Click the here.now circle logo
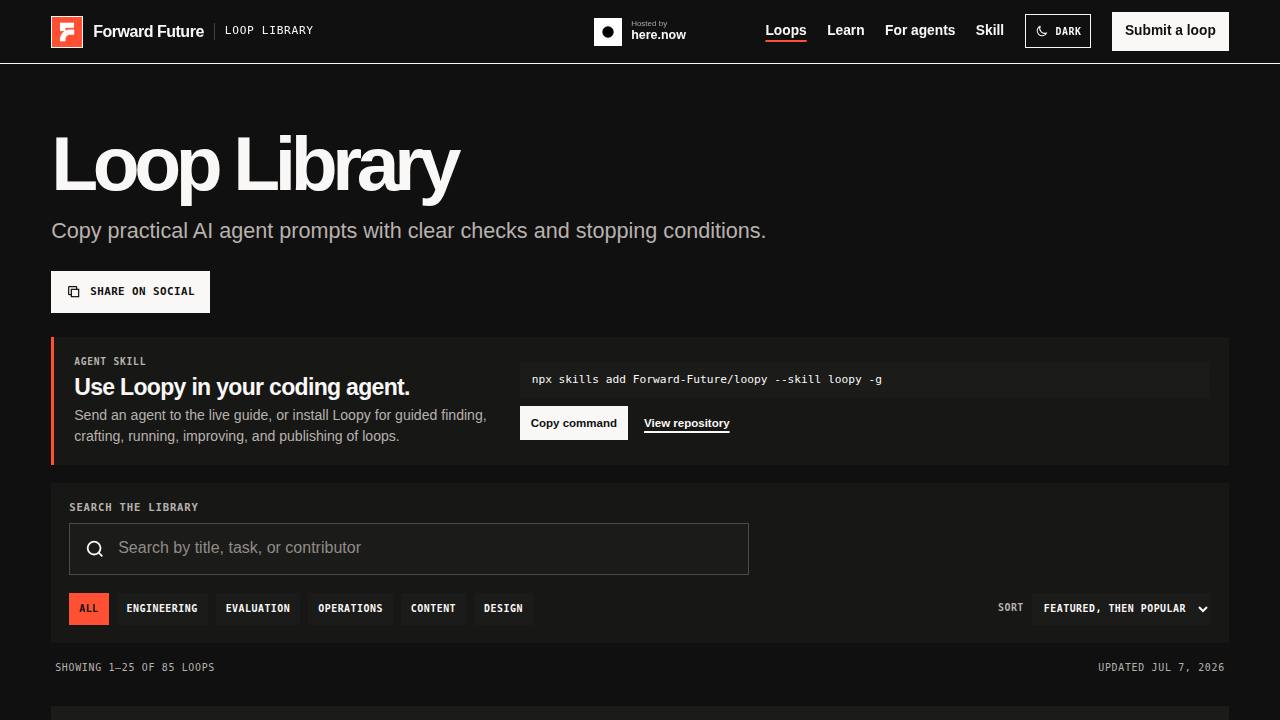 tap(608, 32)
